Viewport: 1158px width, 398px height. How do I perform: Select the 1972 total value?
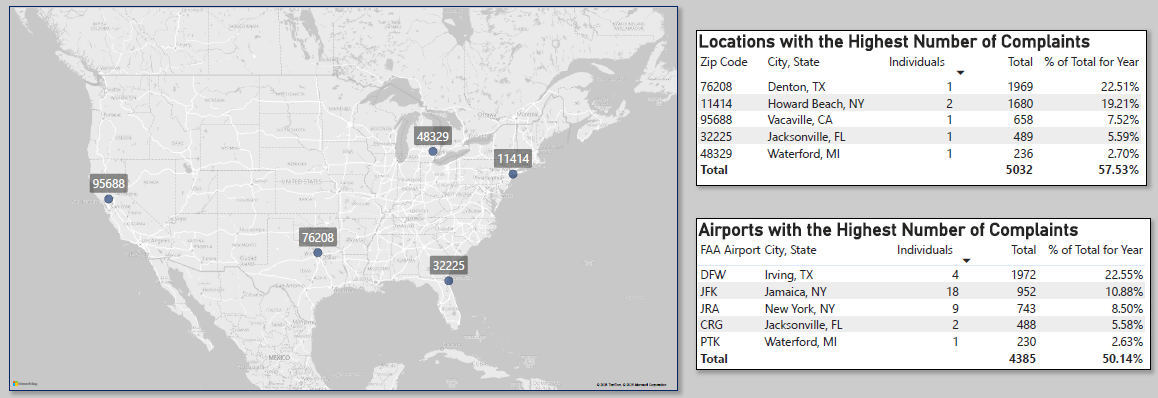(1023, 275)
